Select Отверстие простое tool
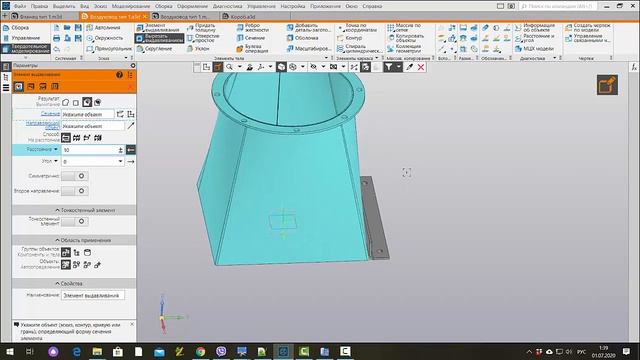The image size is (640, 360). coord(203,38)
